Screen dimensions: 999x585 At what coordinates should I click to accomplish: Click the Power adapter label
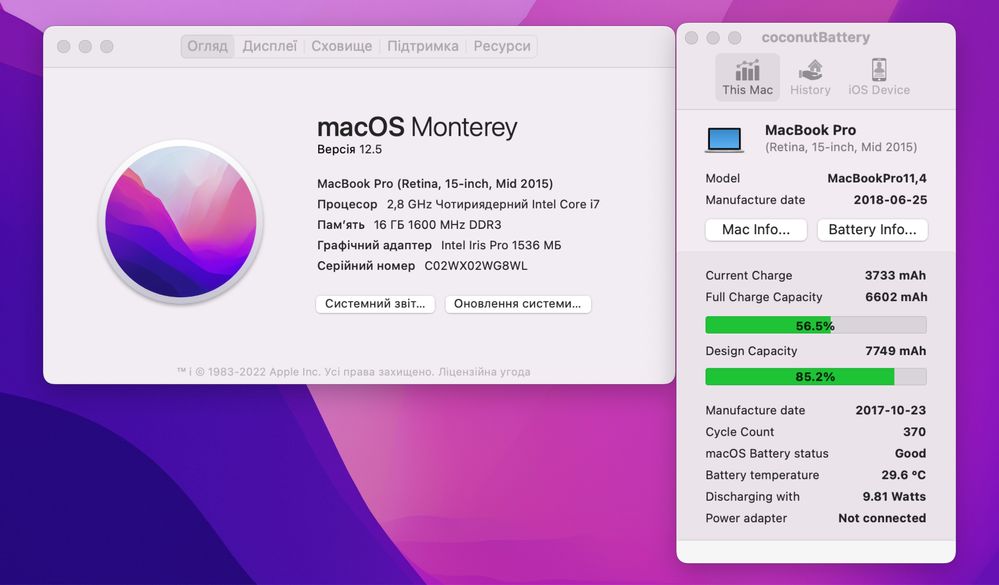tap(746, 519)
